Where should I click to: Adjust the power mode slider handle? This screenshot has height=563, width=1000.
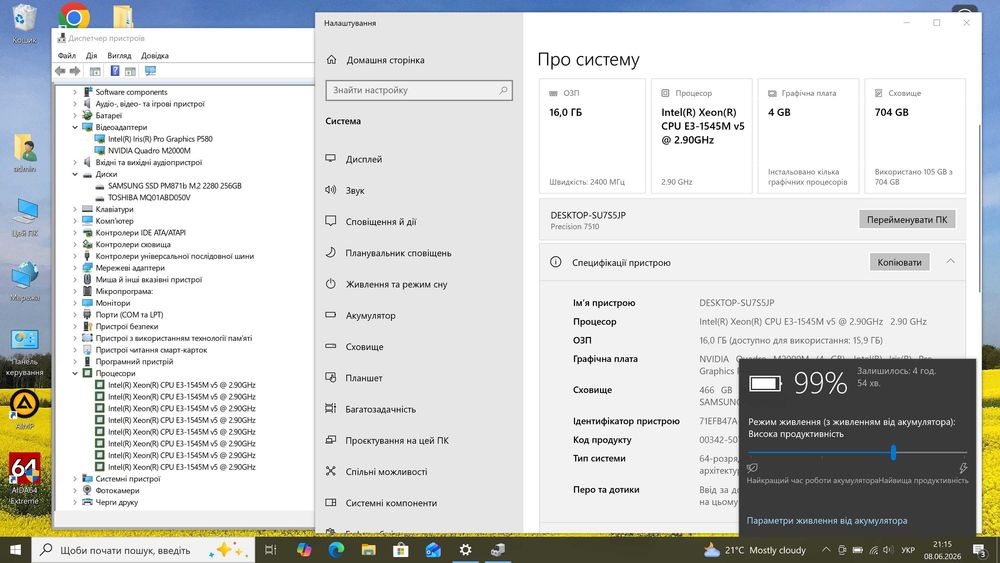(x=893, y=453)
